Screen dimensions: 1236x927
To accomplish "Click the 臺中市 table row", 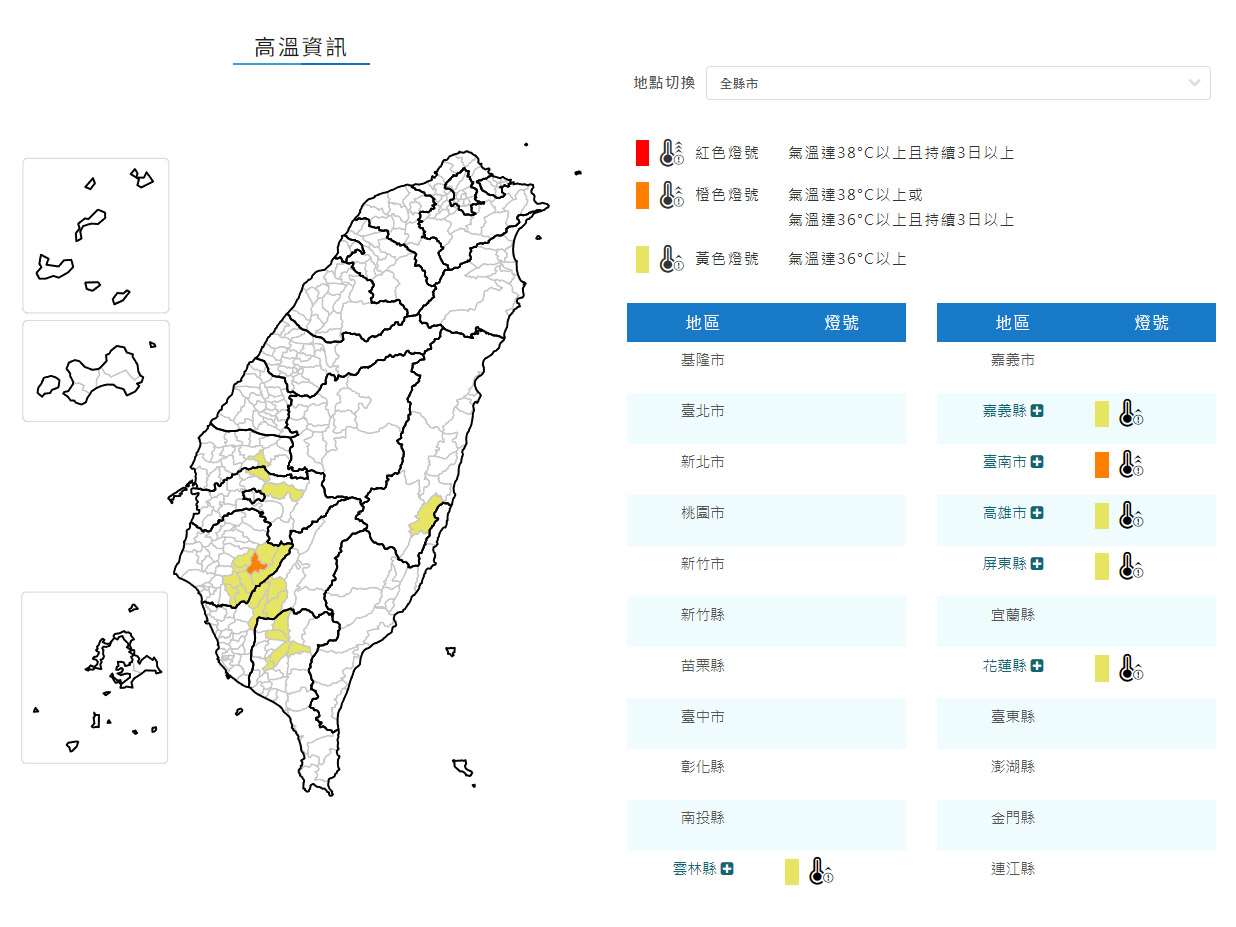I will (766, 724).
